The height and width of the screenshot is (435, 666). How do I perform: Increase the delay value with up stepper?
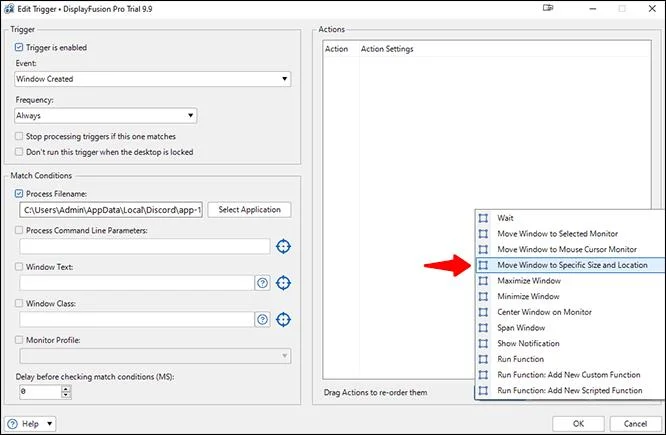(x=65, y=389)
